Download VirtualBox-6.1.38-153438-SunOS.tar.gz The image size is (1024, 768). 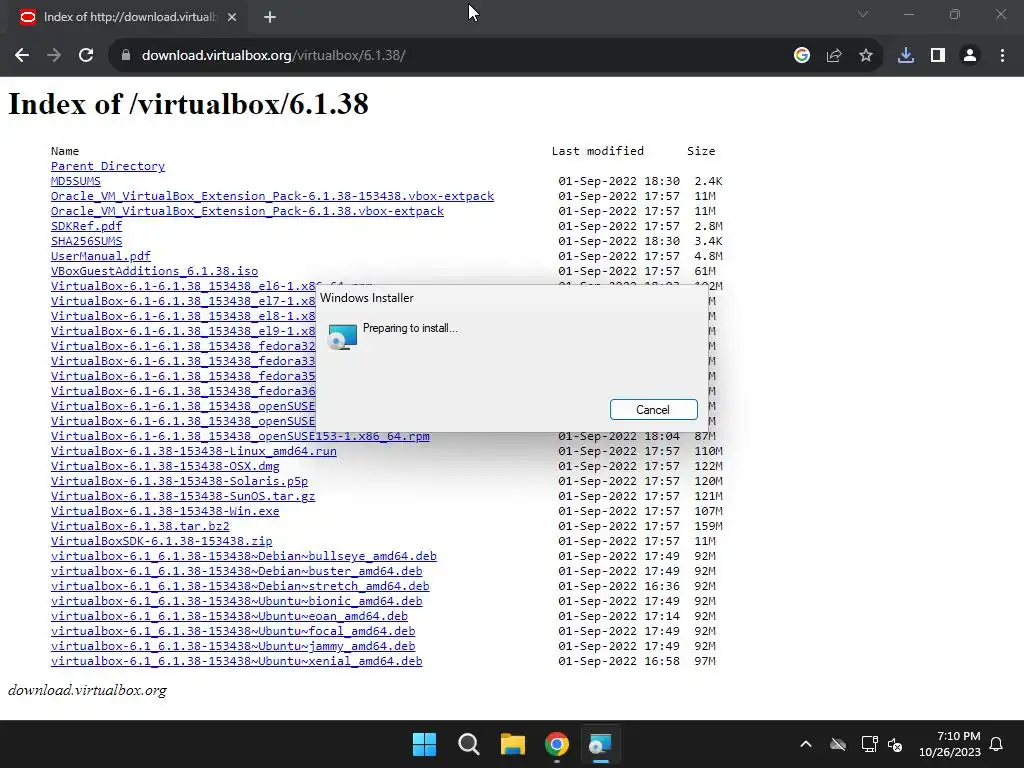183,497
